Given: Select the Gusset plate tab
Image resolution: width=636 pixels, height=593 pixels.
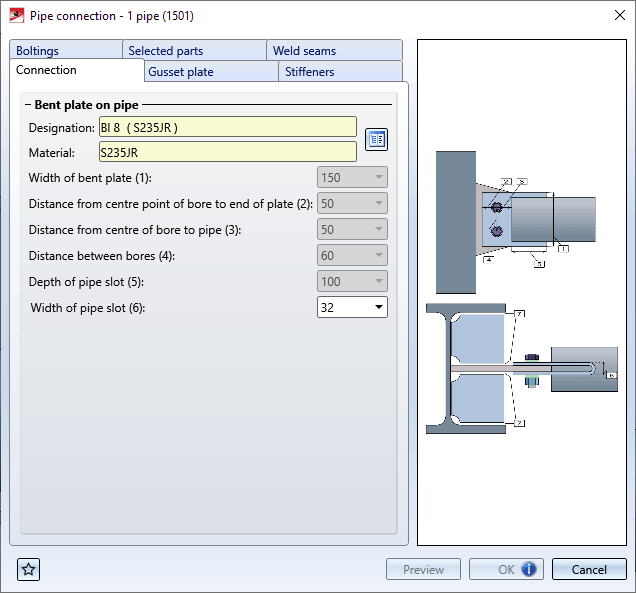Looking at the screenshot, I should pyautogui.click(x=181, y=72).
